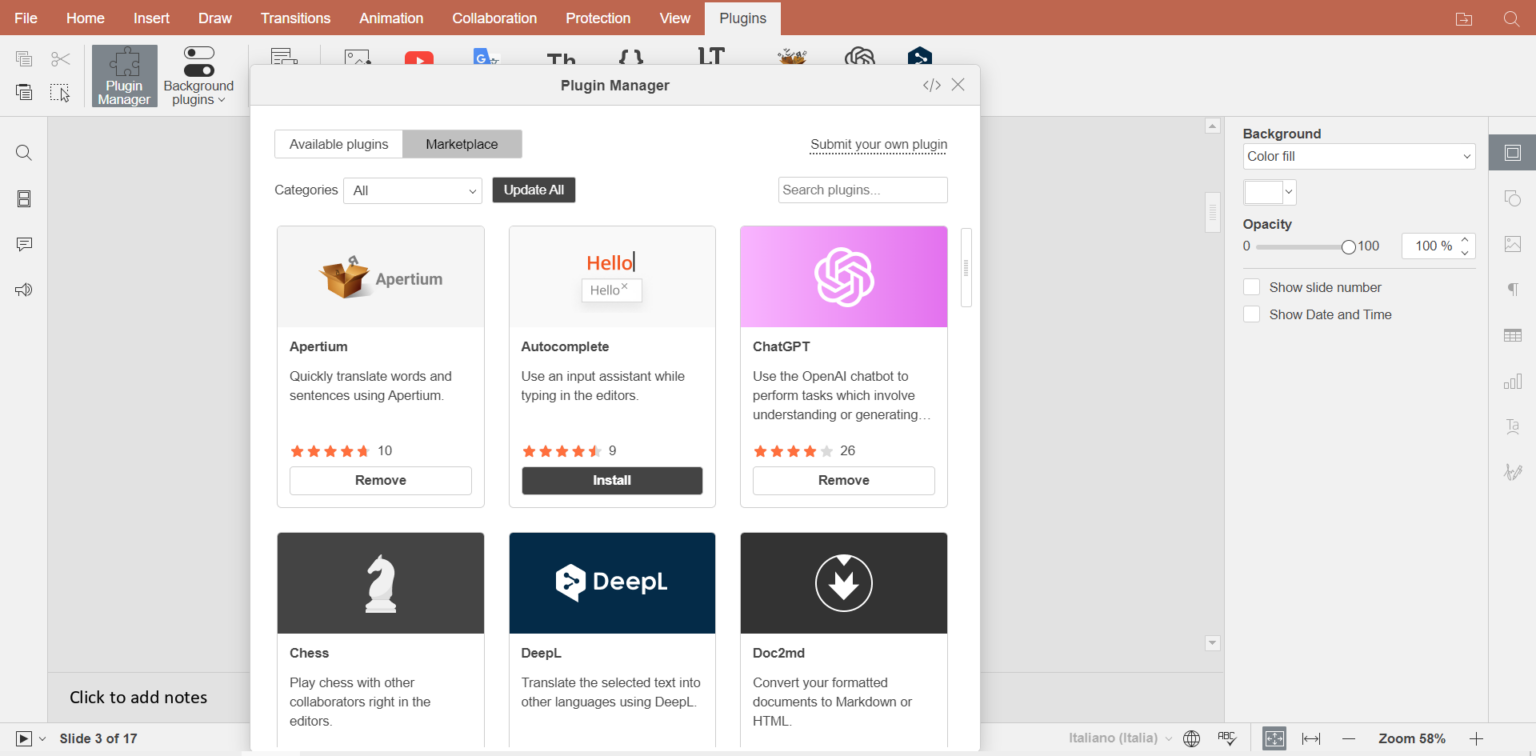Open the Submit your own plugin link
1536x756 pixels.
[878, 144]
